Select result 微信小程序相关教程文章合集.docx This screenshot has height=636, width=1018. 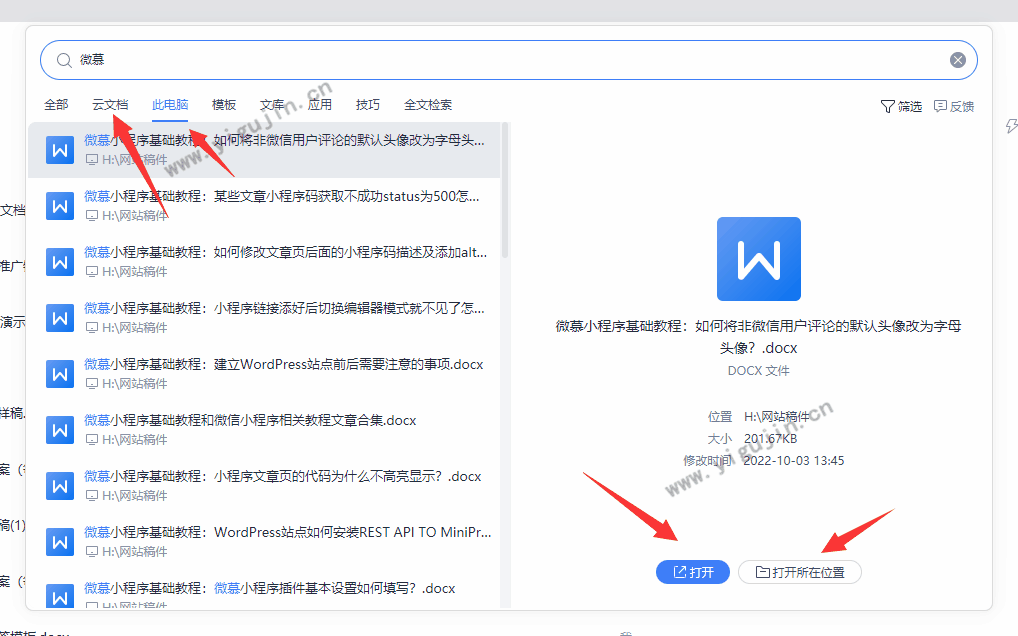coord(264,430)
